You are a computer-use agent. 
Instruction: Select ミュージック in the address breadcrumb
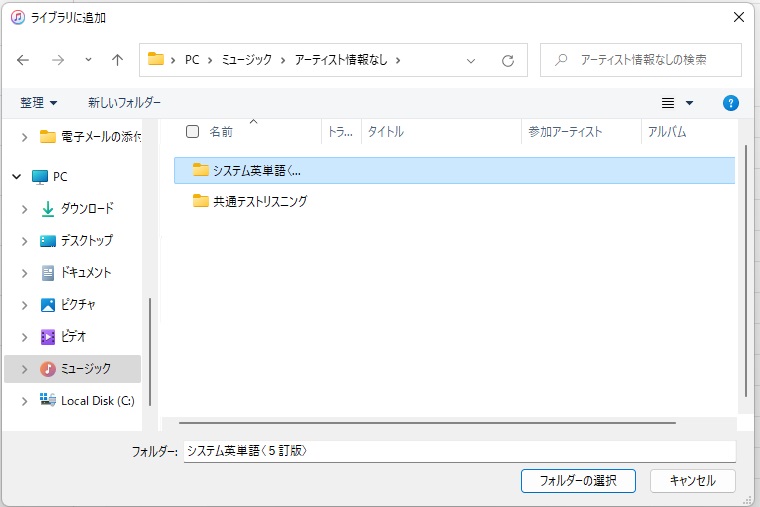[247, 60]
